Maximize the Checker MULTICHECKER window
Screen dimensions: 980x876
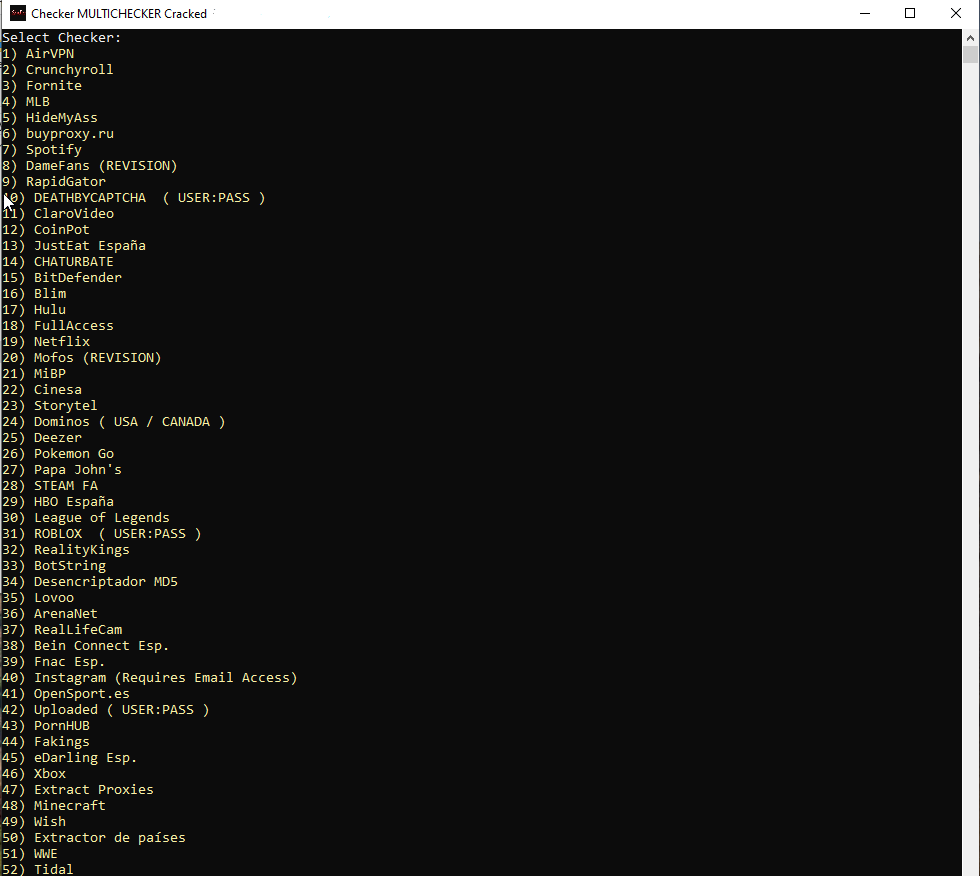click(x=910, y=13)
